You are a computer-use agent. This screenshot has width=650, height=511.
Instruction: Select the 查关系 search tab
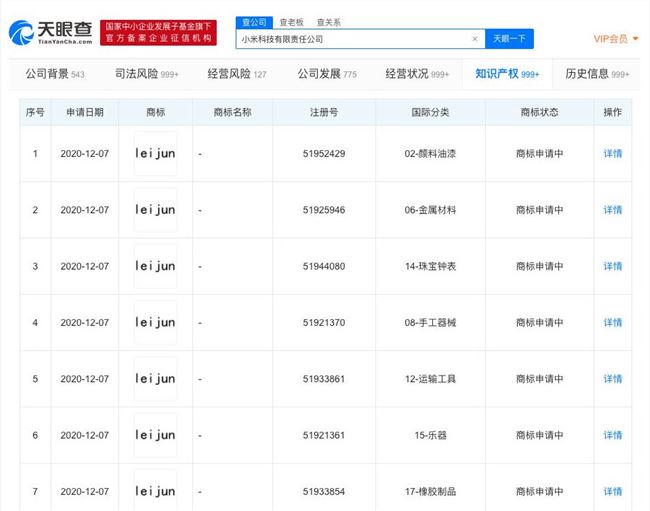tap(328, 22)
